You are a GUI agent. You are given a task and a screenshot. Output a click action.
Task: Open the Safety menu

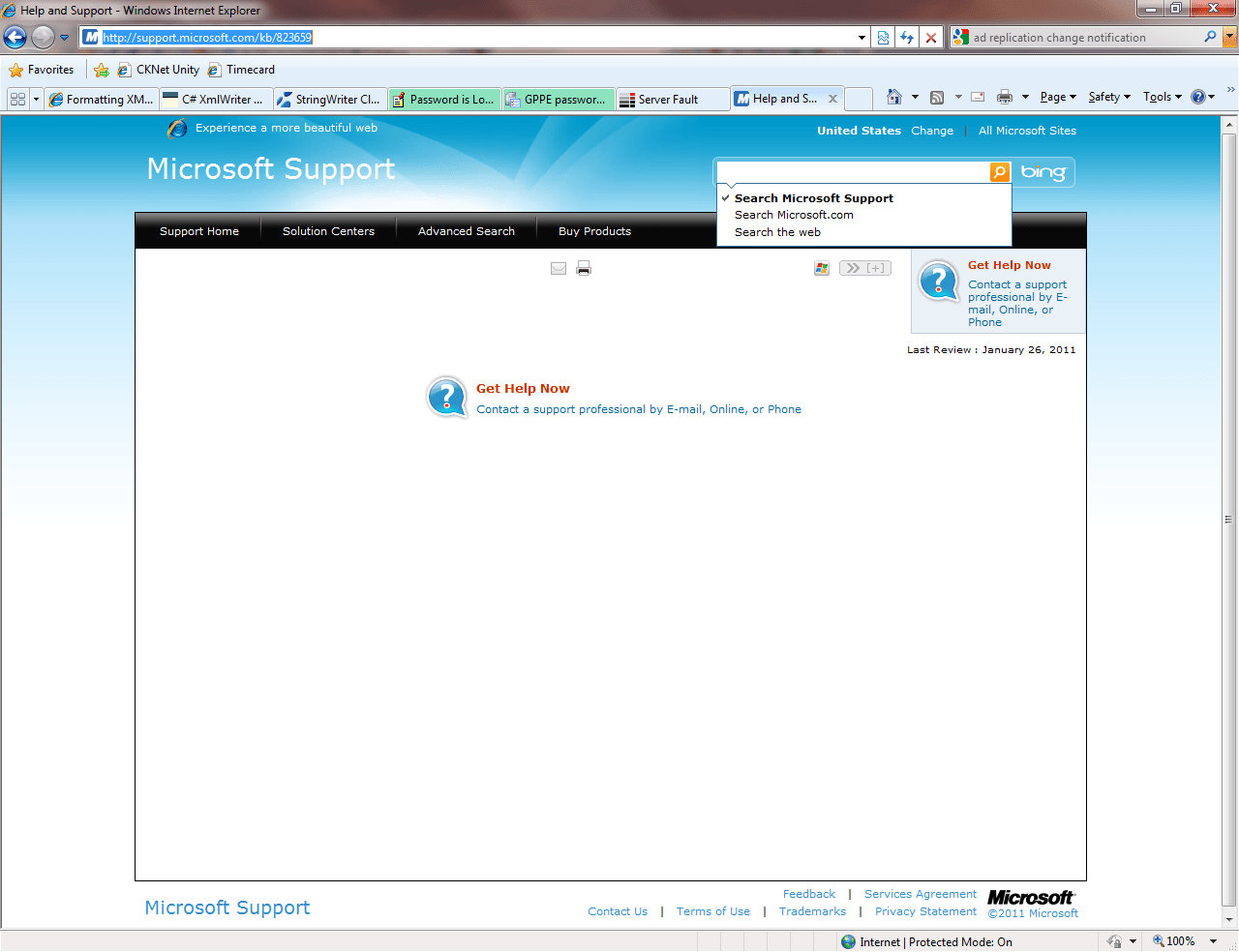[1109, 97]
